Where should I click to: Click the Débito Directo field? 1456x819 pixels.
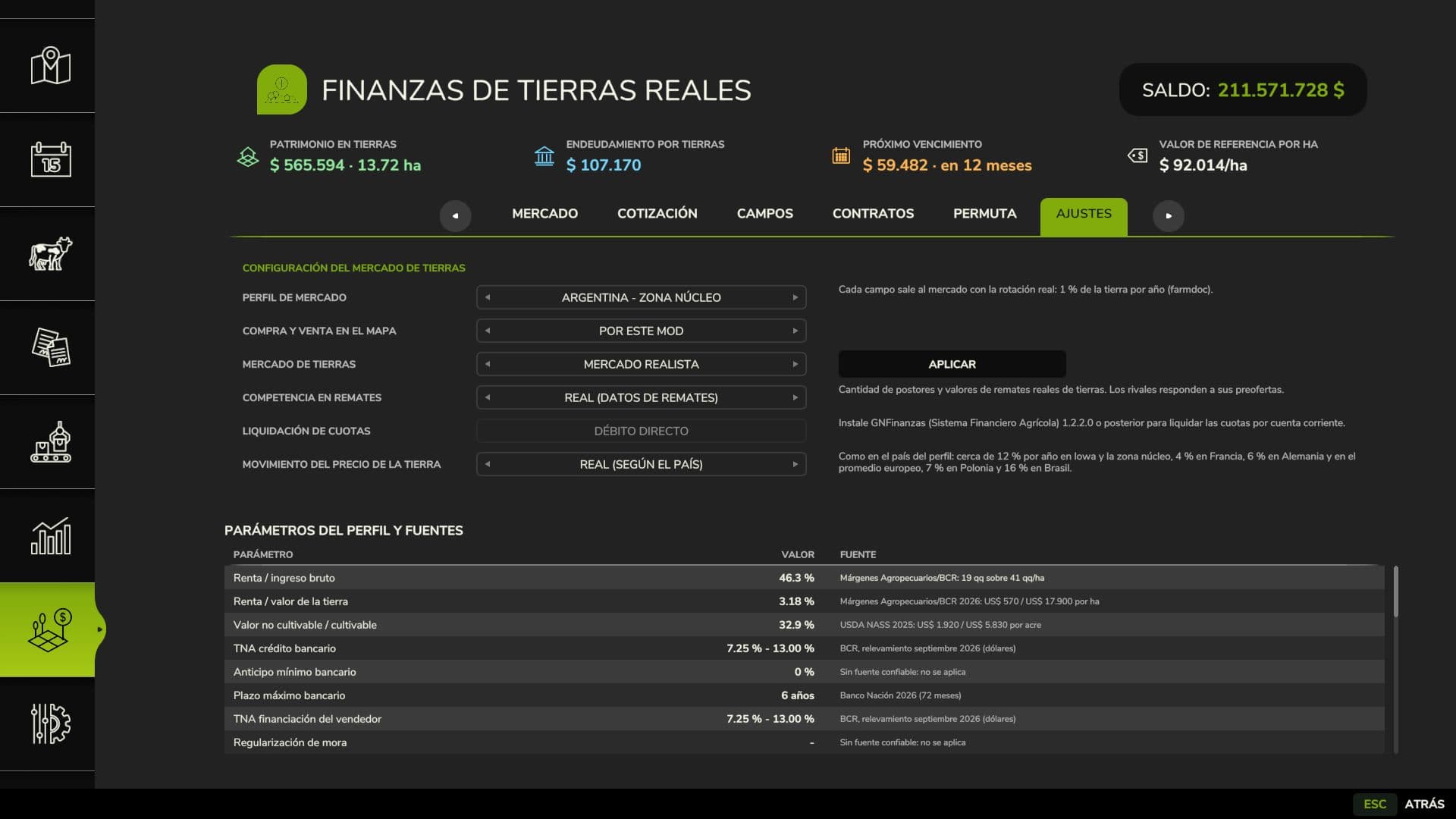click(641, 431)
